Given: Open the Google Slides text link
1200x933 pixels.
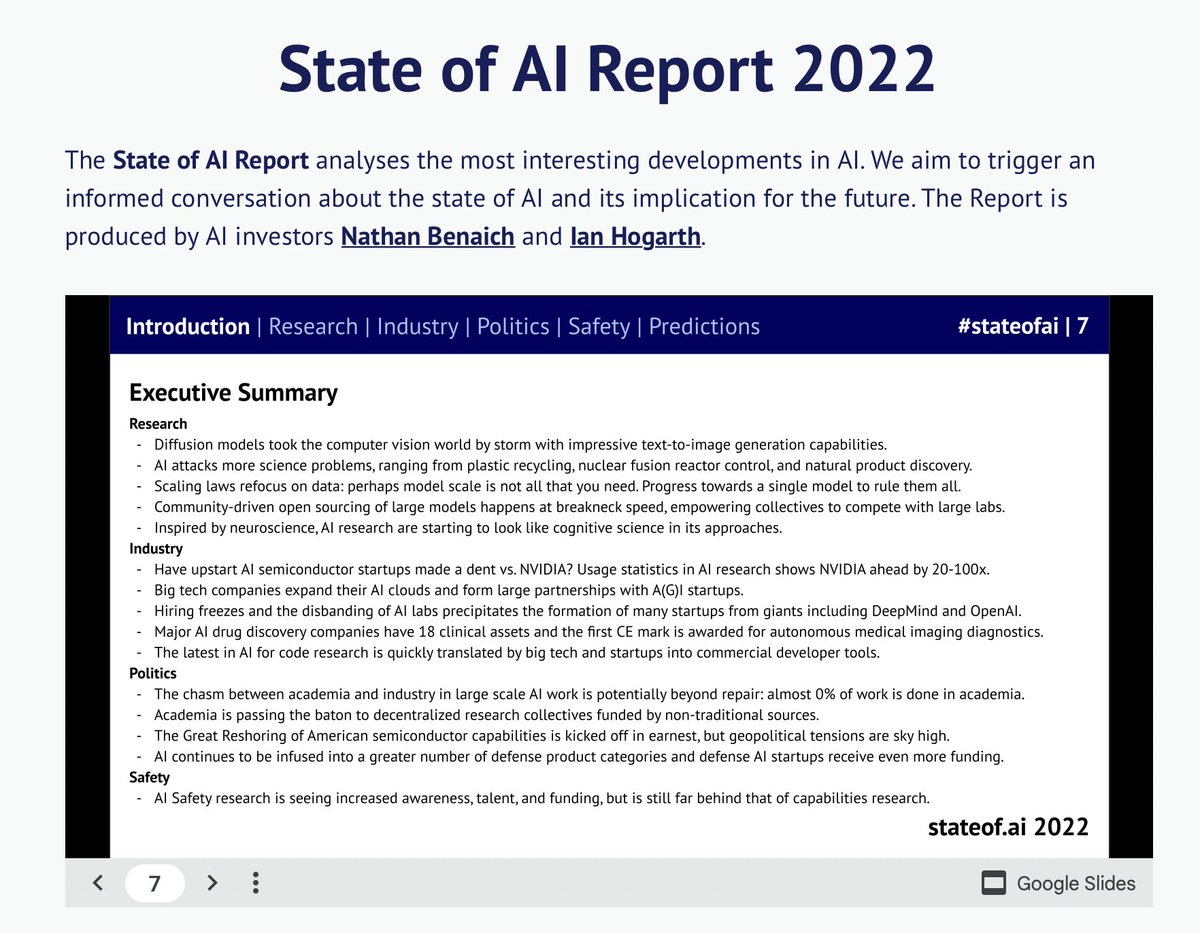Looking at the screenshot, I should [x=1076, y=883].
